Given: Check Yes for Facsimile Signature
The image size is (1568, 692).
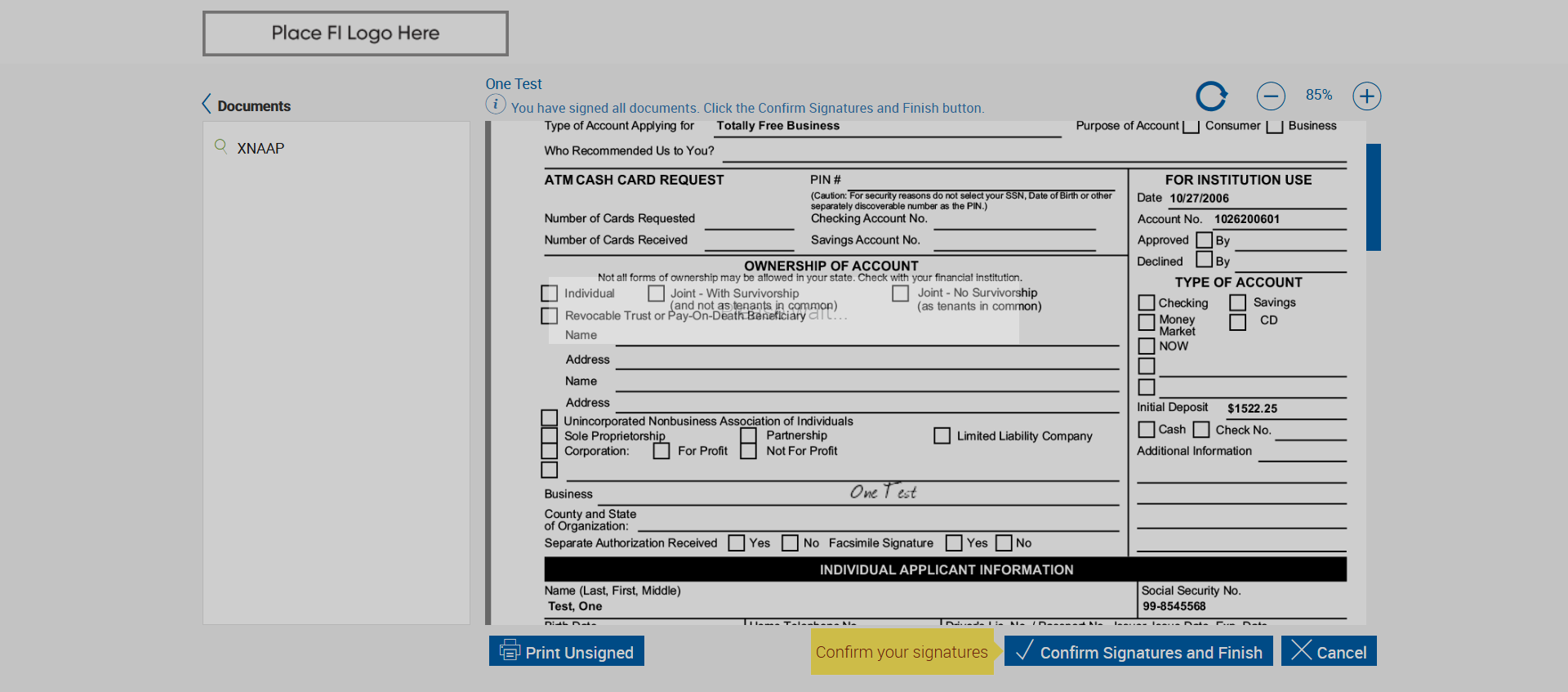Looking at the screenshot, I should (954, 542).
